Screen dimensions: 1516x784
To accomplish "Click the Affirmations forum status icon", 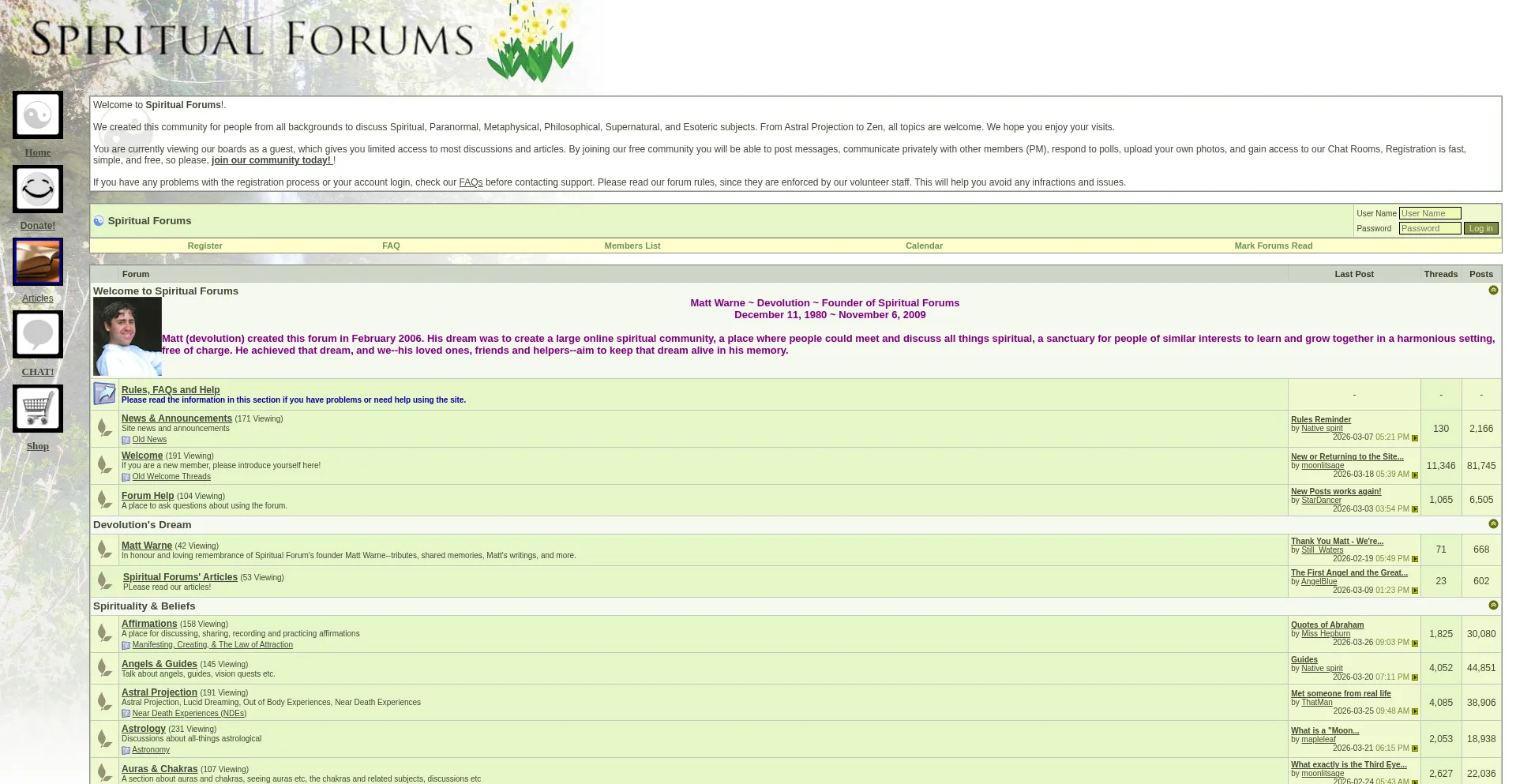I will coord(104,633).
